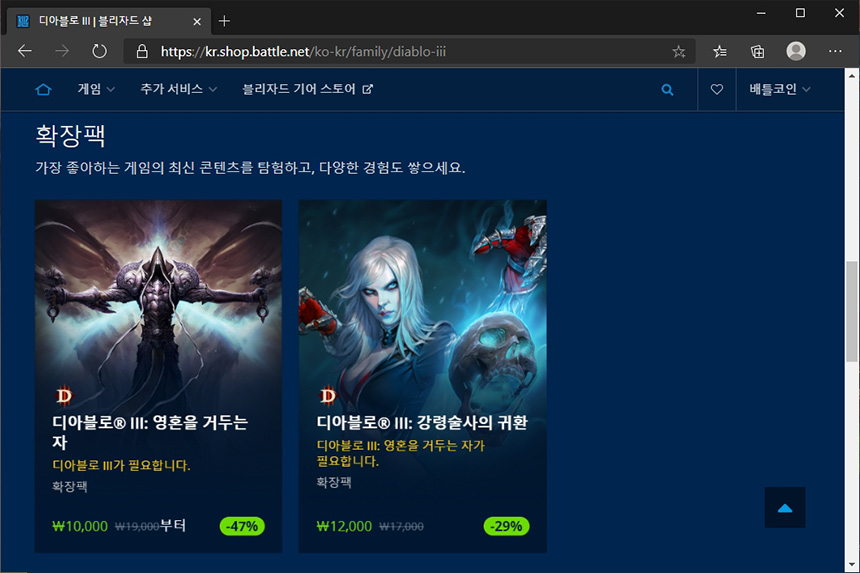Image resolution: width=860 pixels, height=573 pixels.
Task: Click the browser back arrow
Action: [x=25, y=52]
